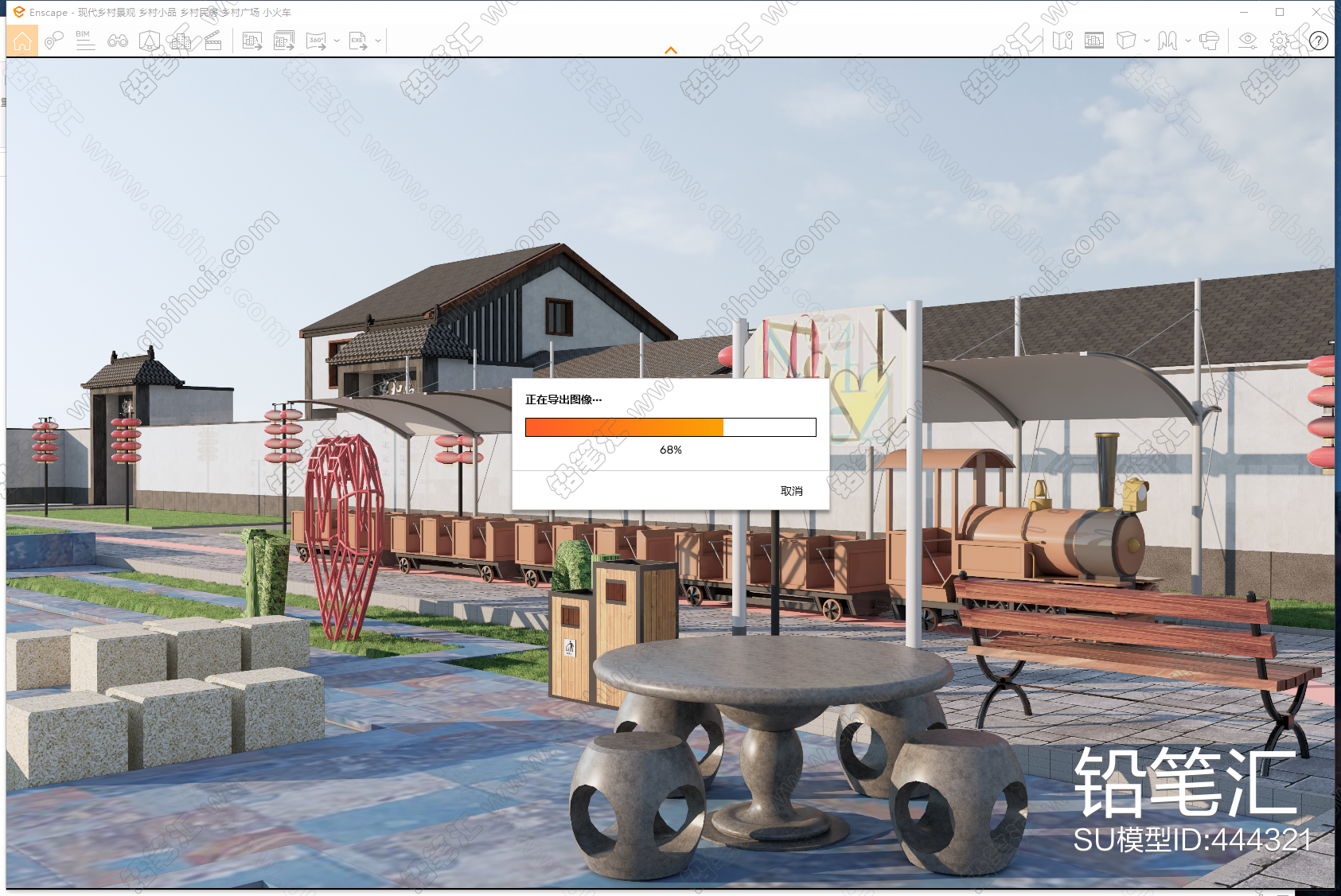
Task: Open the site context buildings icon
Action: [x=181, y=41]
